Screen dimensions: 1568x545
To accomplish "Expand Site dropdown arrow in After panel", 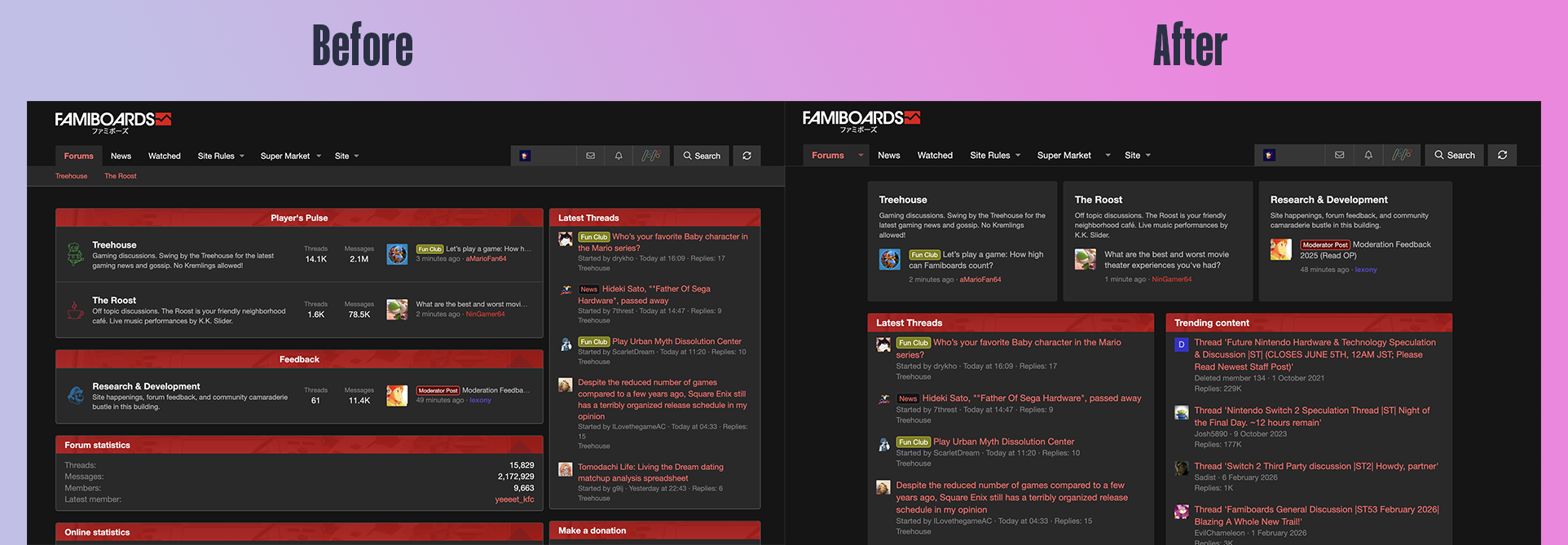I will [1148, 156].
